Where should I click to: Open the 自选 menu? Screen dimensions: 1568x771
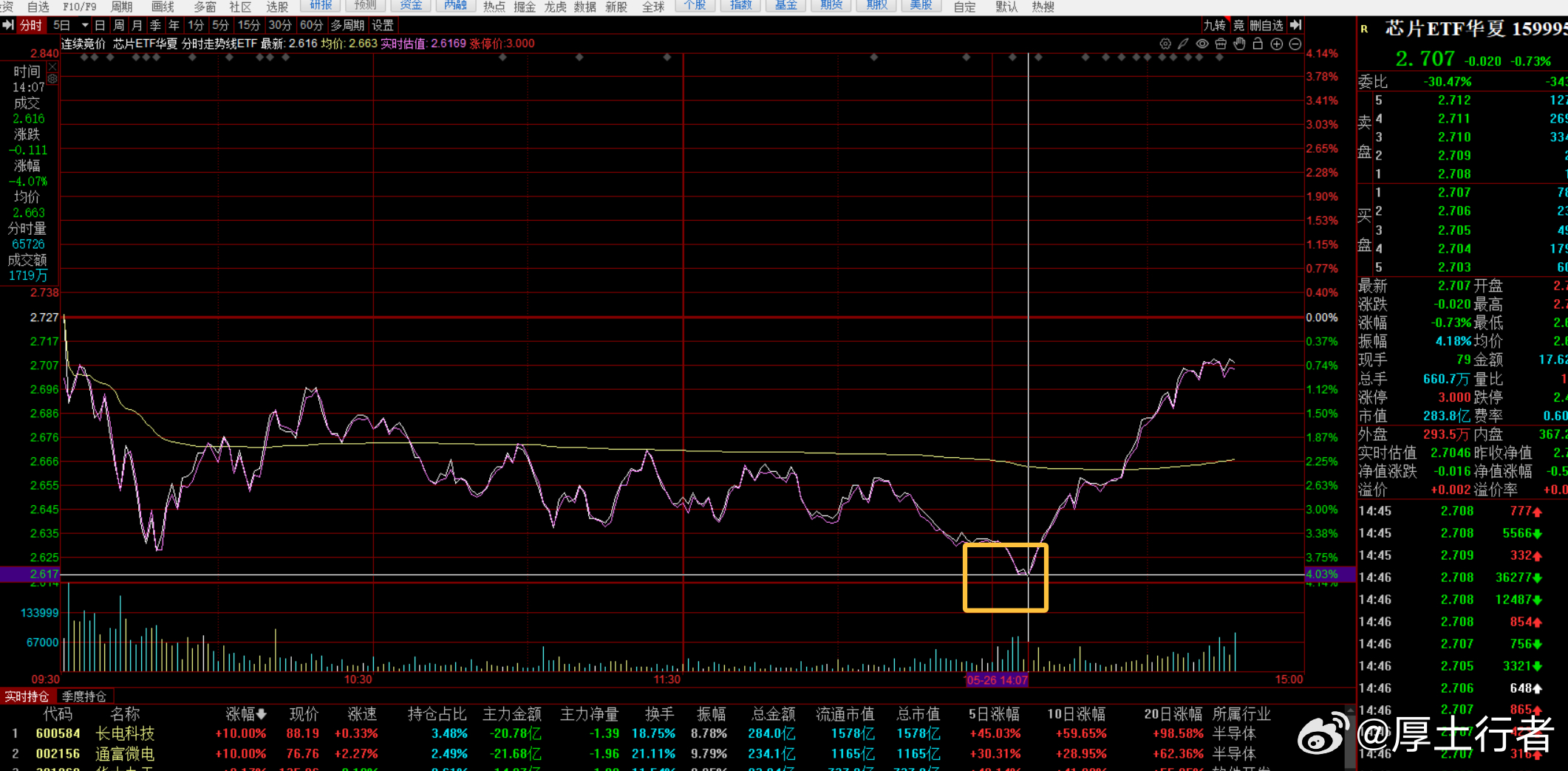click(38, 7)
